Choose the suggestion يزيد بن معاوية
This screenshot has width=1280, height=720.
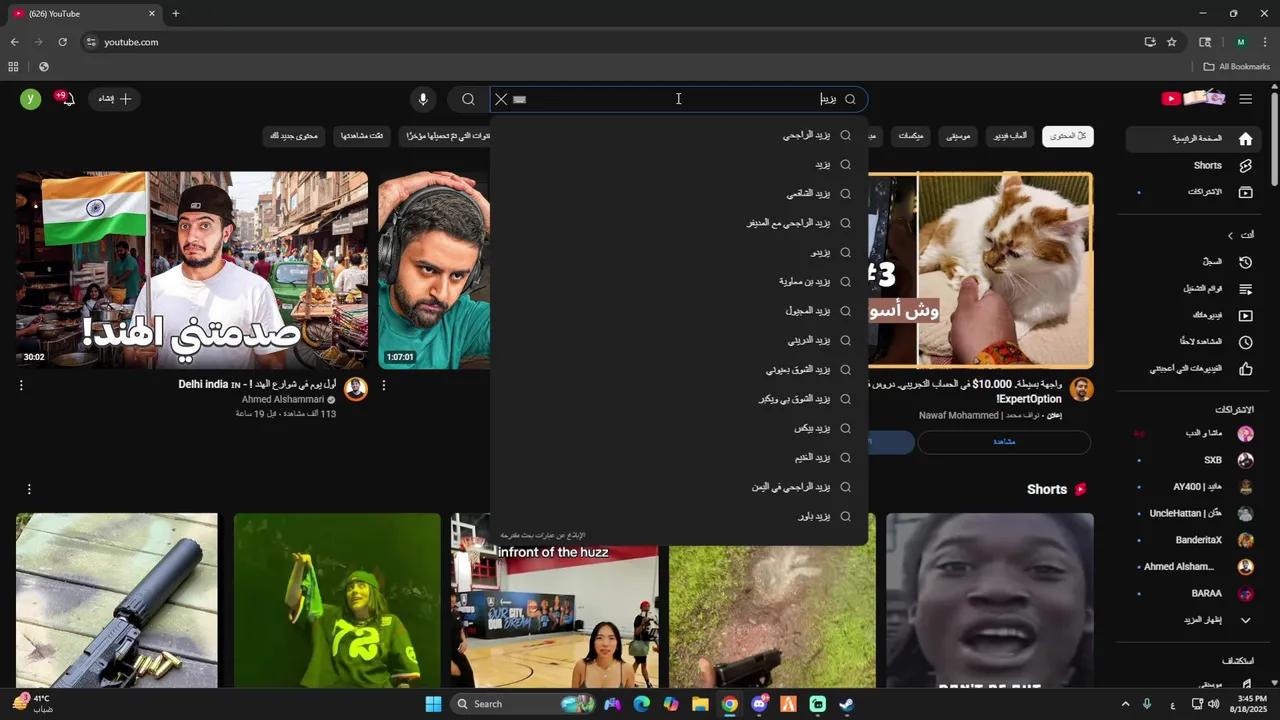(x=679, y=282)
